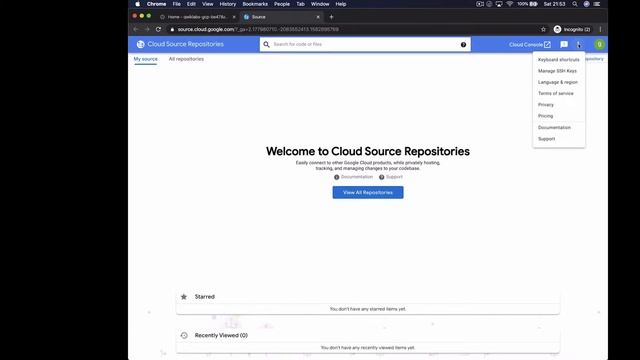The width and height of the screenshot is (640, 360).
Task: Click the send feedback speech-bubble icon
Action: click(564, 44)
